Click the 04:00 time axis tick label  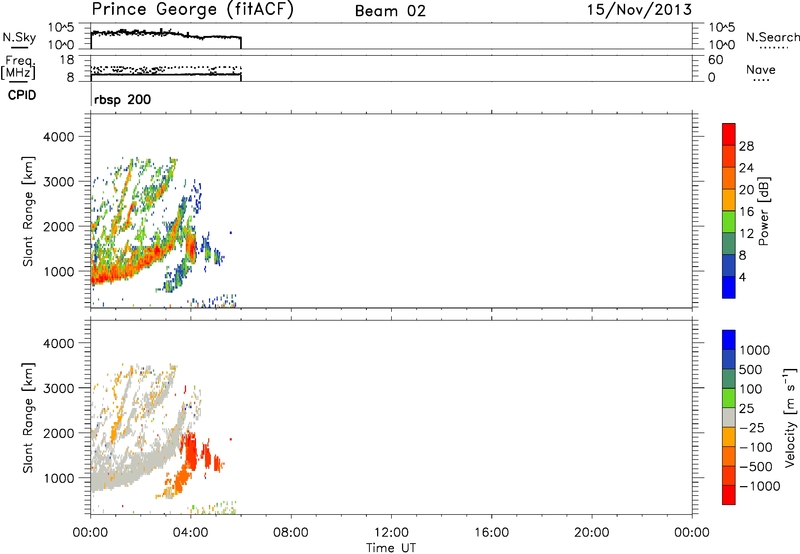(191, 533)
